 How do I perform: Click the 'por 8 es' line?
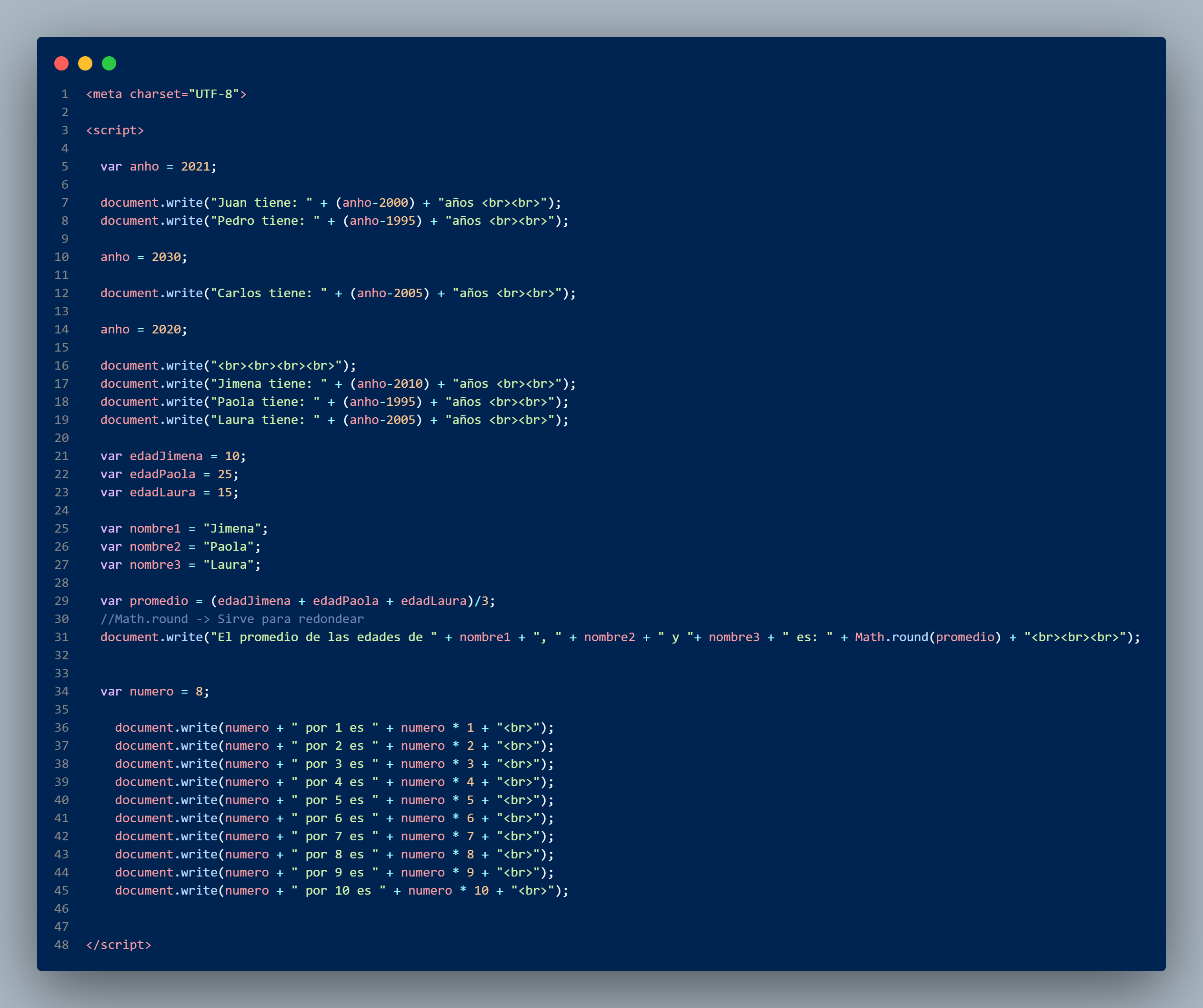[334, 854]
